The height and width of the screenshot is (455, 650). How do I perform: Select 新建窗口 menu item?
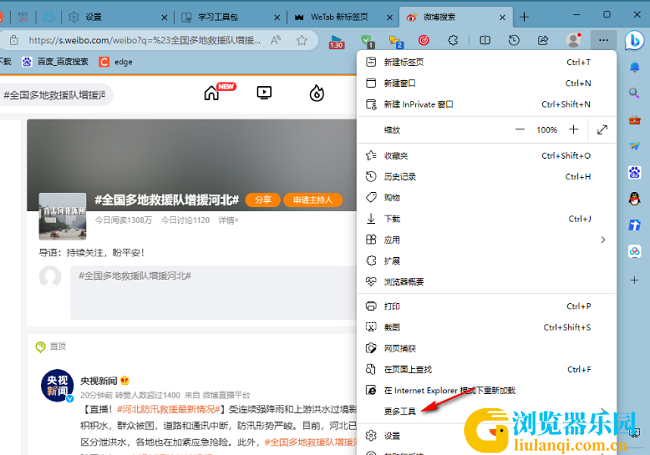(487, 83)
